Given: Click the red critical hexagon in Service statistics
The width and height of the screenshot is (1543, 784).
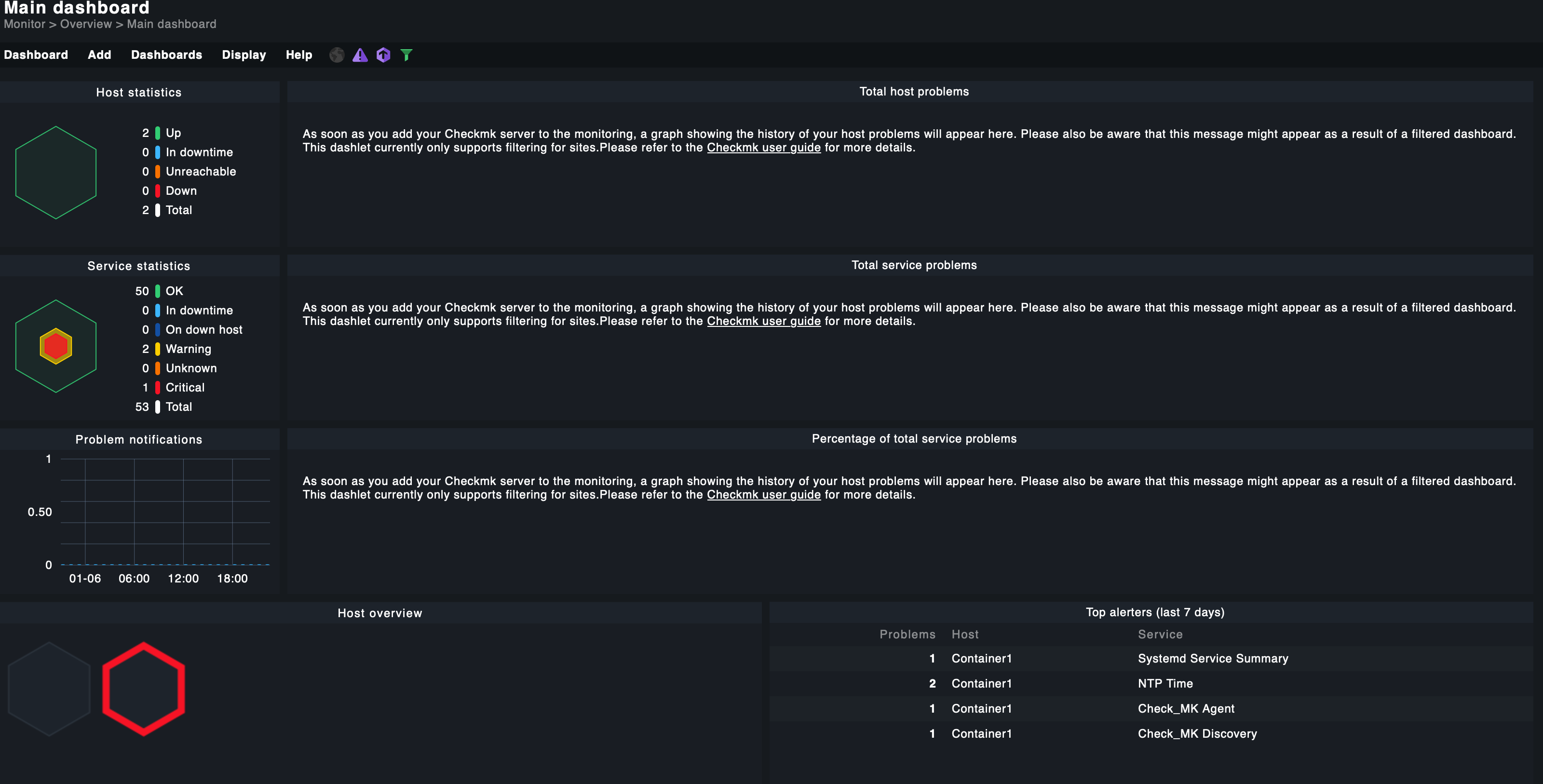Looking at the screenshot, I should pyautogui.click(x=56, y=346).
